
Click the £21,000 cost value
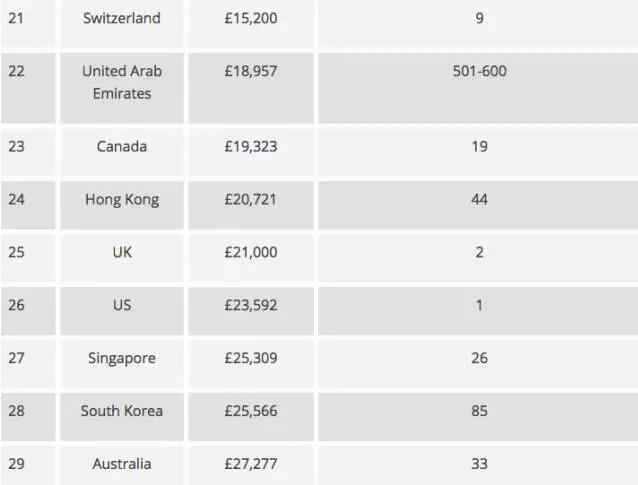pyautogui.click(x=251, y=252)
